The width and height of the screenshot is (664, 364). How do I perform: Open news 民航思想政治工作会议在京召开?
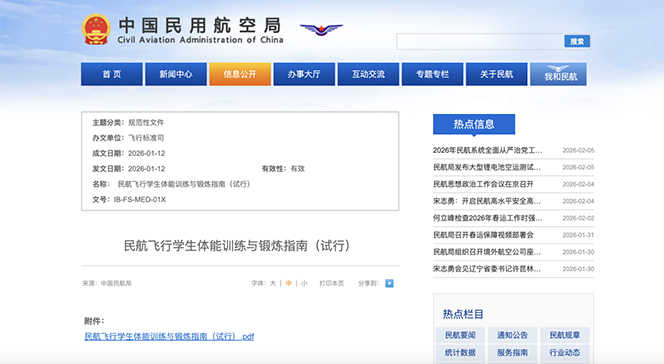(x=483, y=184)
